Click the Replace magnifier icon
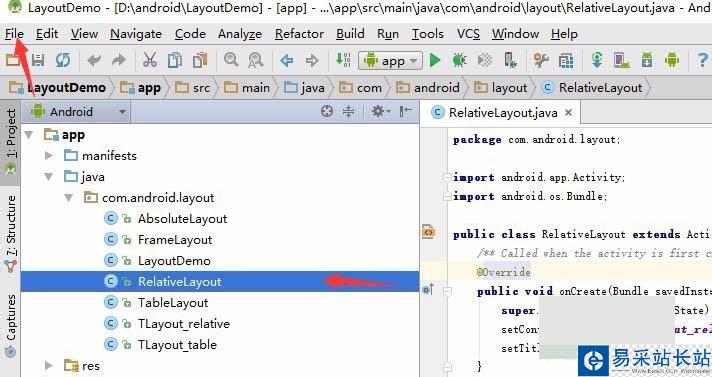Image resolution: width=712 pixels, height=377 pixels. click(256, 60)
